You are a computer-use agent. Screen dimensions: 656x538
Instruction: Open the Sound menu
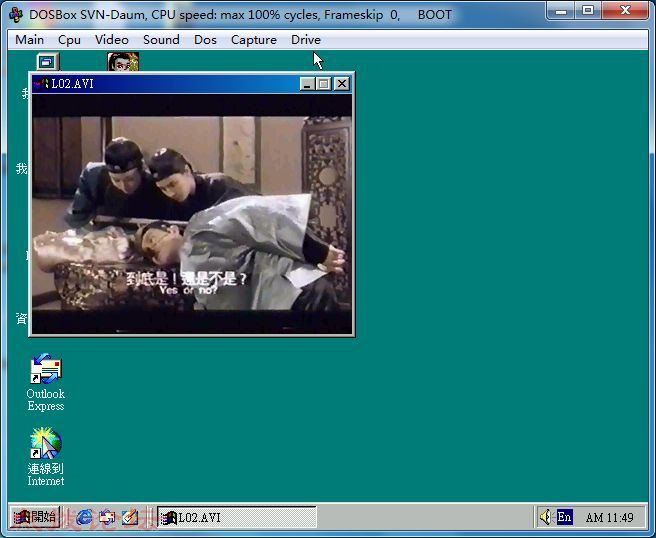[161, 40]
